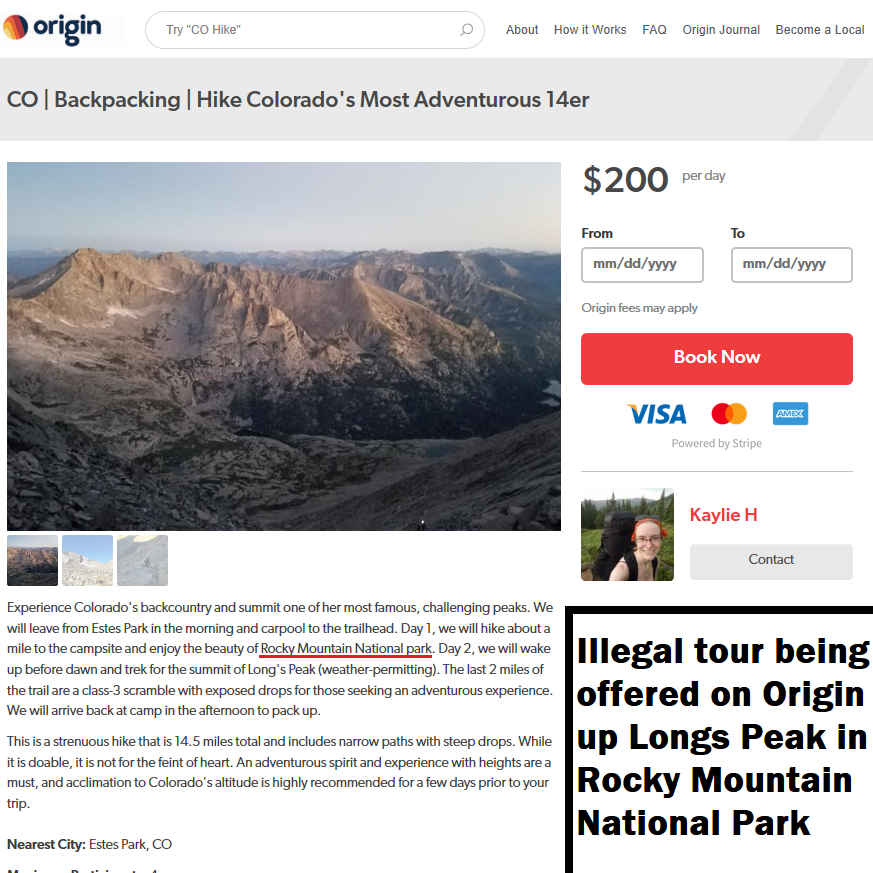The width and height of the screenshot is (873, 873).
Task: Open the FAQ menu item
Action: (x=654, y=30)
